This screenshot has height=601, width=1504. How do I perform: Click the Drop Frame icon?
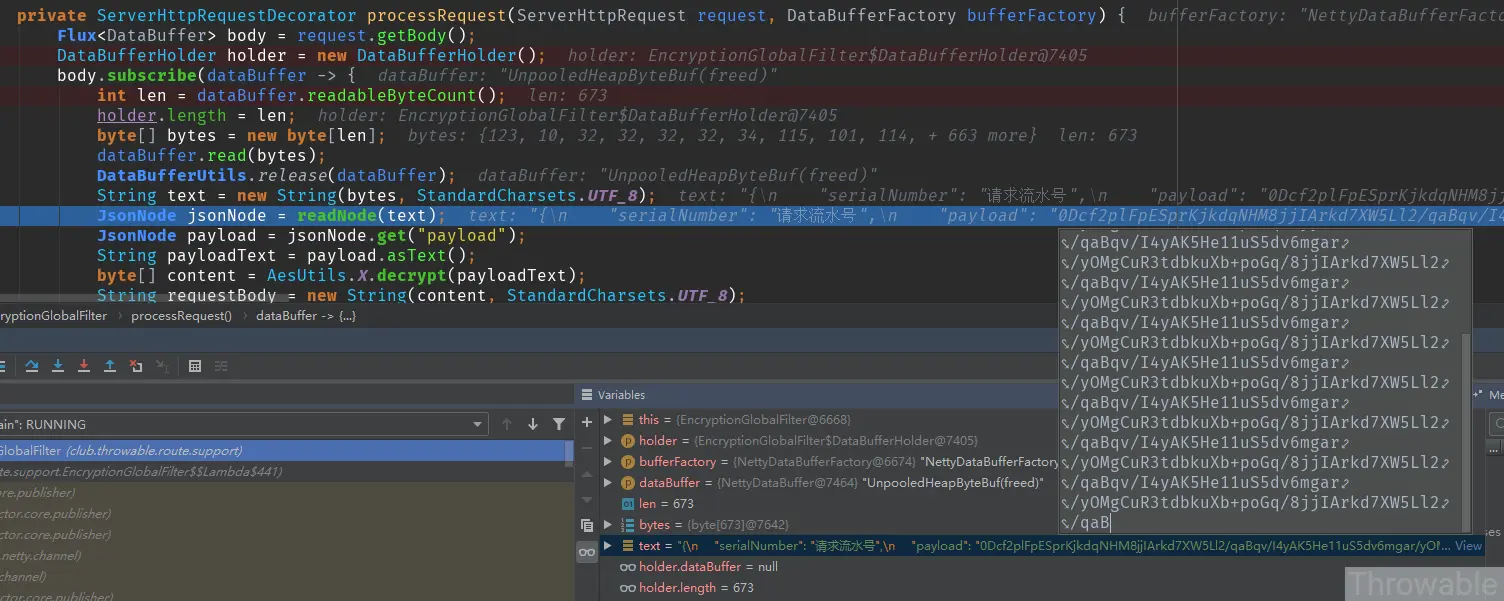click(x=136, y=366)
